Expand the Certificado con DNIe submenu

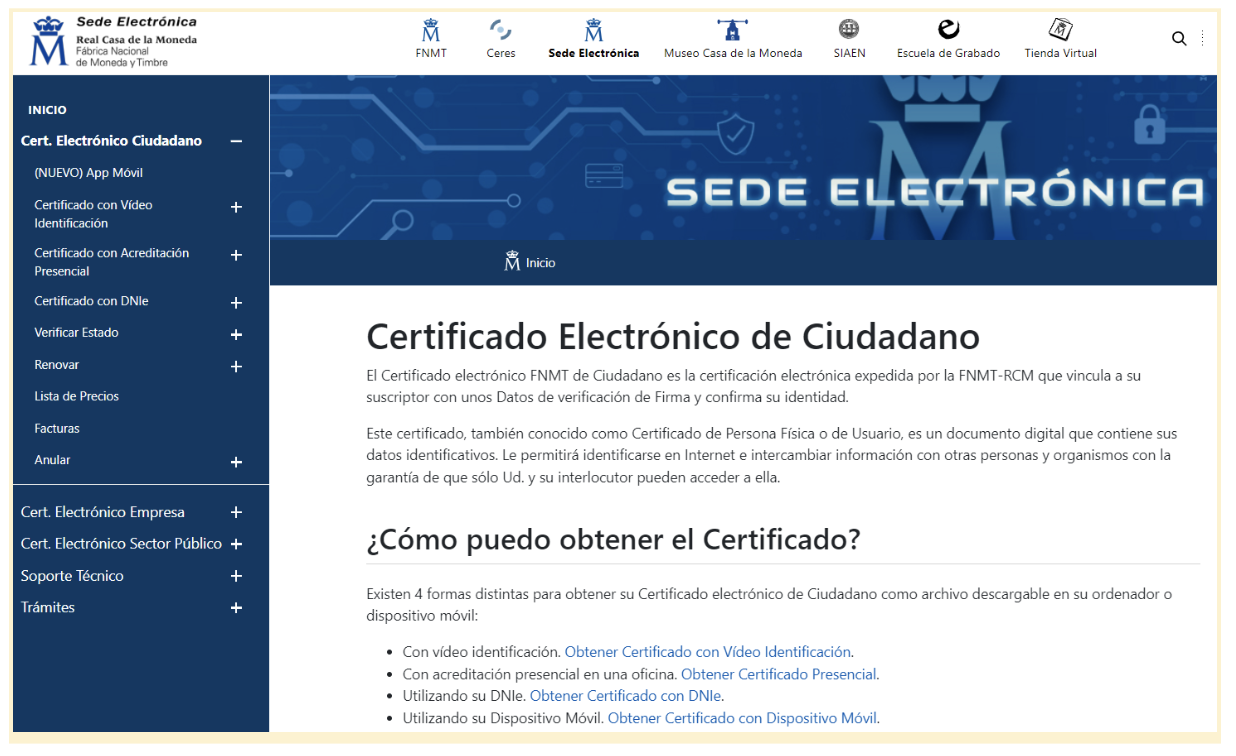(x=236, y=302)
